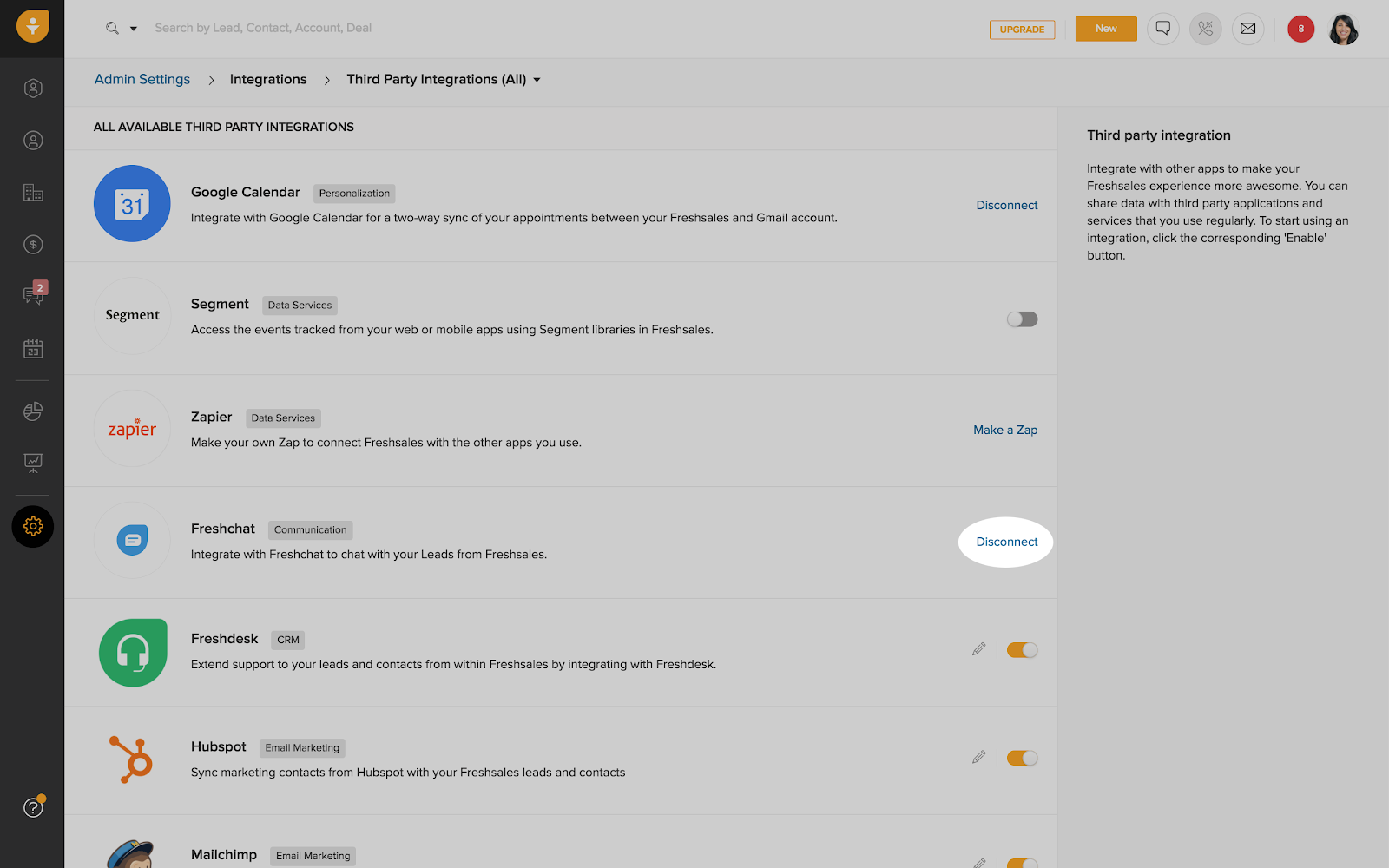Screen dimensions: 1389x868
Task: Click the search magnifier icon
Action: click(x=112, y=29)
